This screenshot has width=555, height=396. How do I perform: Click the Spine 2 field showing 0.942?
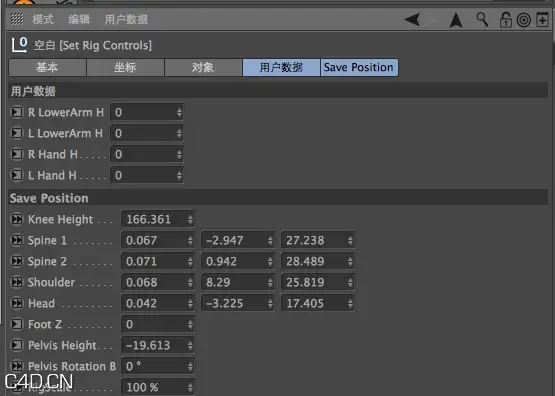point(238,261)
